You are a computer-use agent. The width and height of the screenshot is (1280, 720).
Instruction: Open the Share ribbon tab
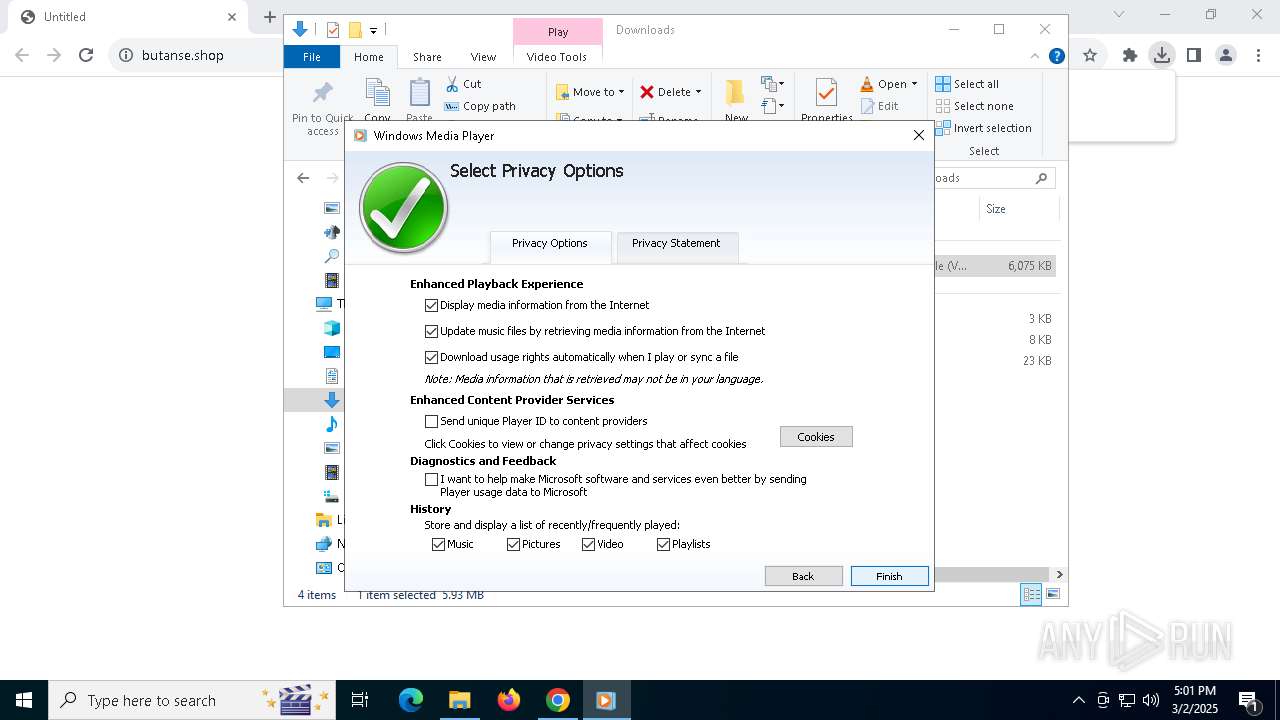[x=427, y=57]
